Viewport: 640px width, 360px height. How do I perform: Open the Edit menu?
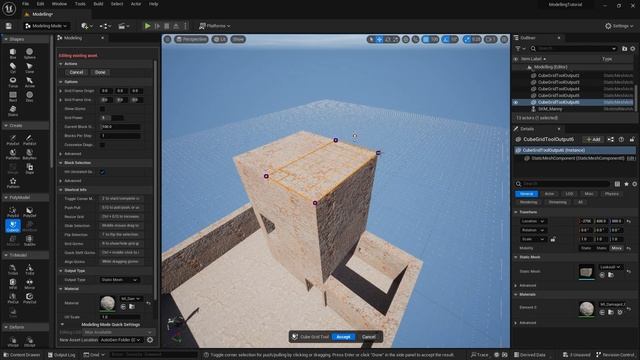point(40,4)
